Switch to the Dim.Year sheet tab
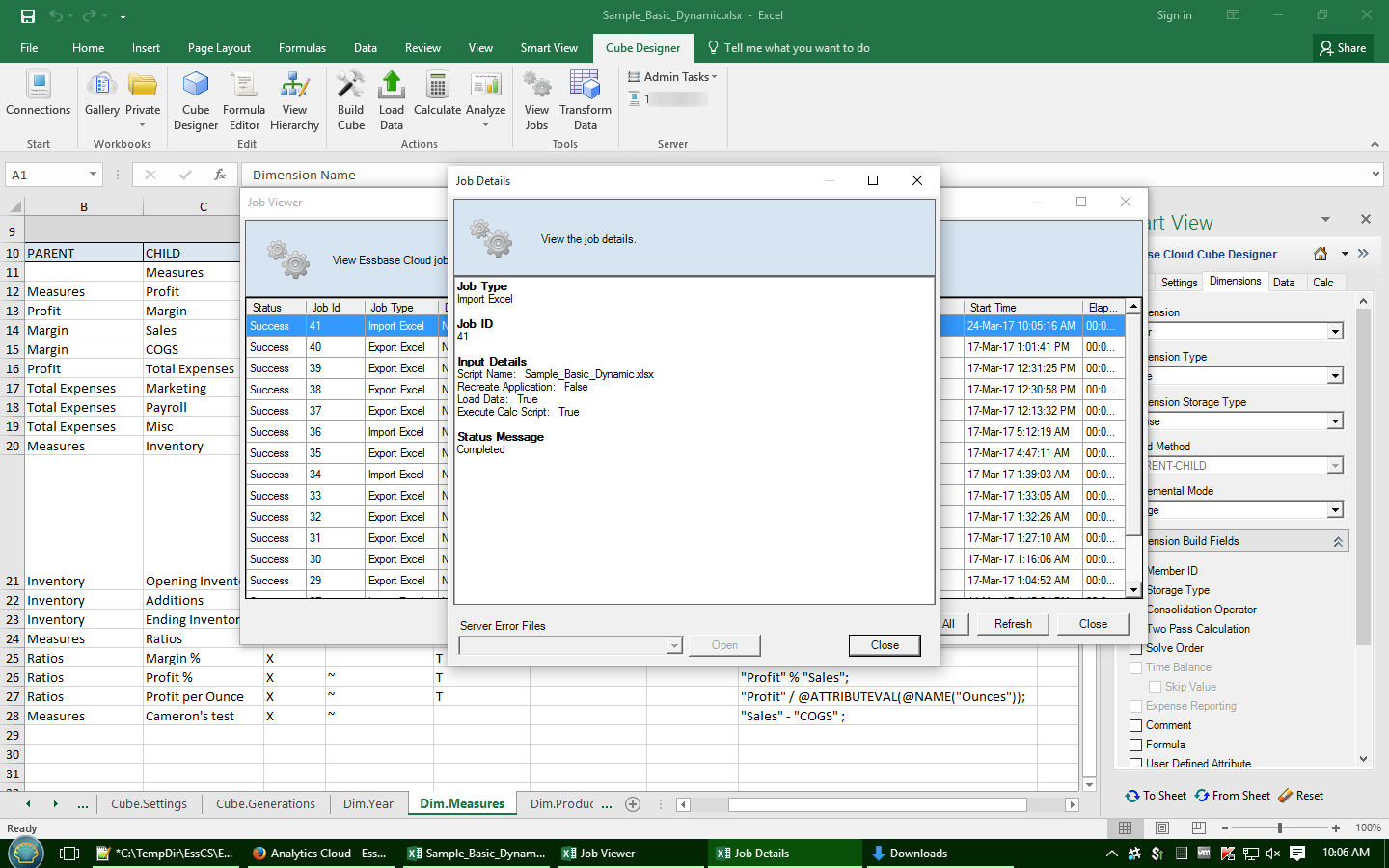The width and height of the screenshot is (1389, 868). tap(368, 804)
